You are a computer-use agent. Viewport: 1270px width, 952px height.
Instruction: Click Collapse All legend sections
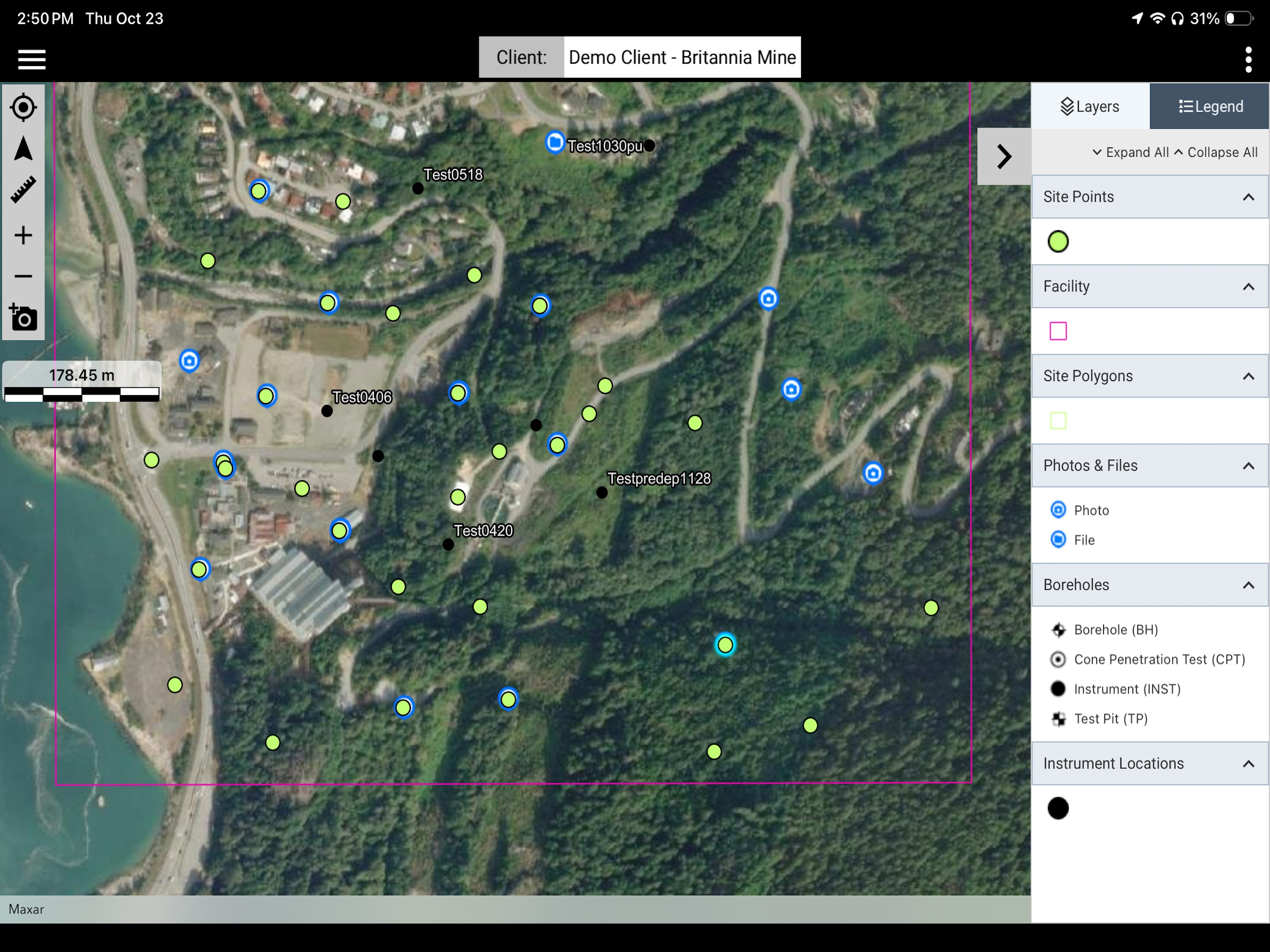coord(1216,152)
